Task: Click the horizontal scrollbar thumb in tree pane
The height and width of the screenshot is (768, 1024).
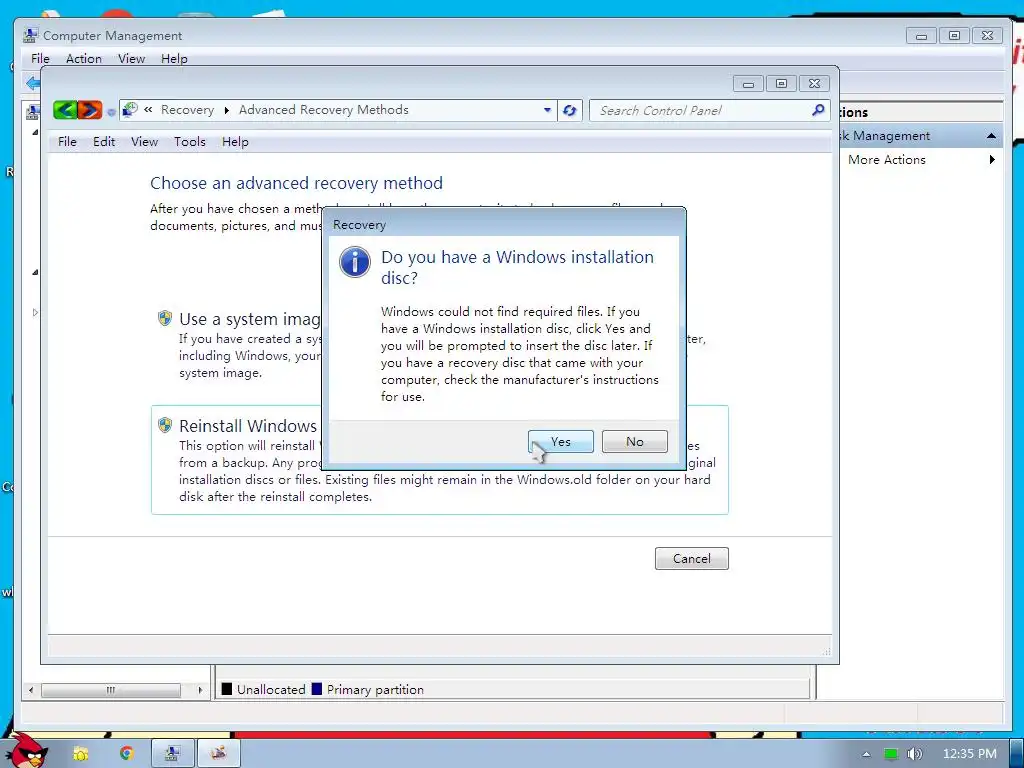Action: [x=111, y=690]
